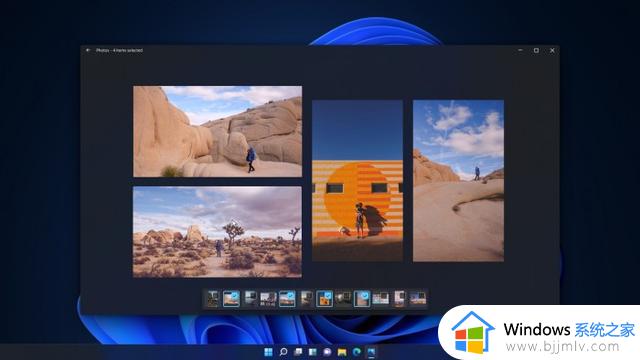
Task: Select the ninth filmstrip thumbnail, highlighted rock slope
Action: point(362,299)
